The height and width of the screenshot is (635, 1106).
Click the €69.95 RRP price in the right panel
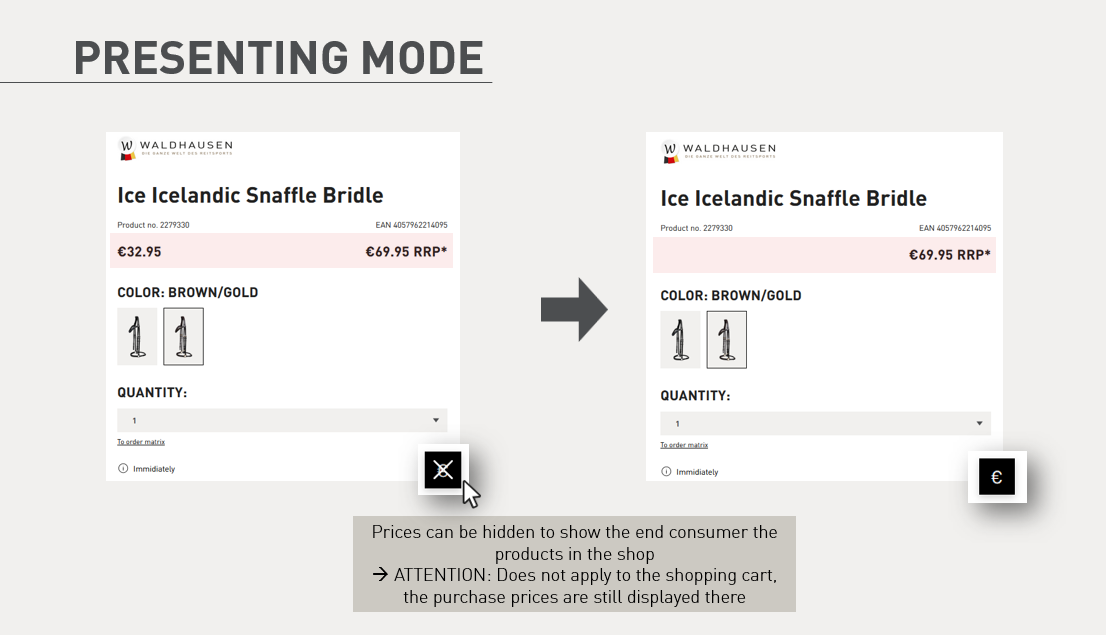949,255
